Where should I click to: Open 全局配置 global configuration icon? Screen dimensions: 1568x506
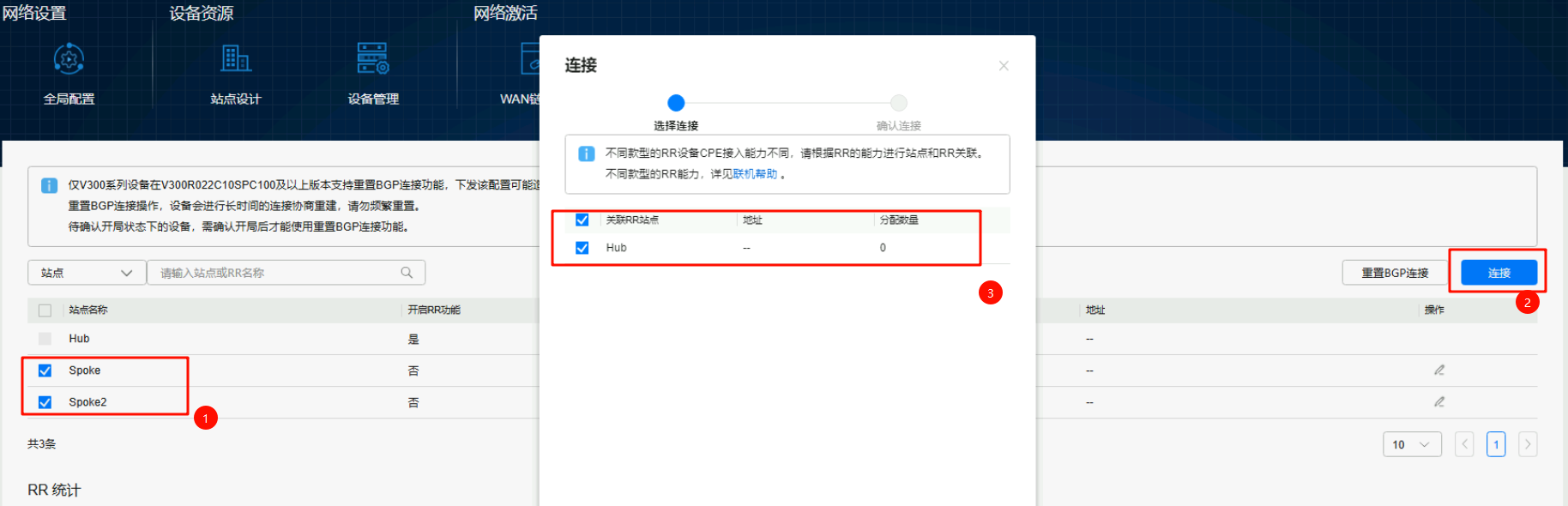coord(69,59)
